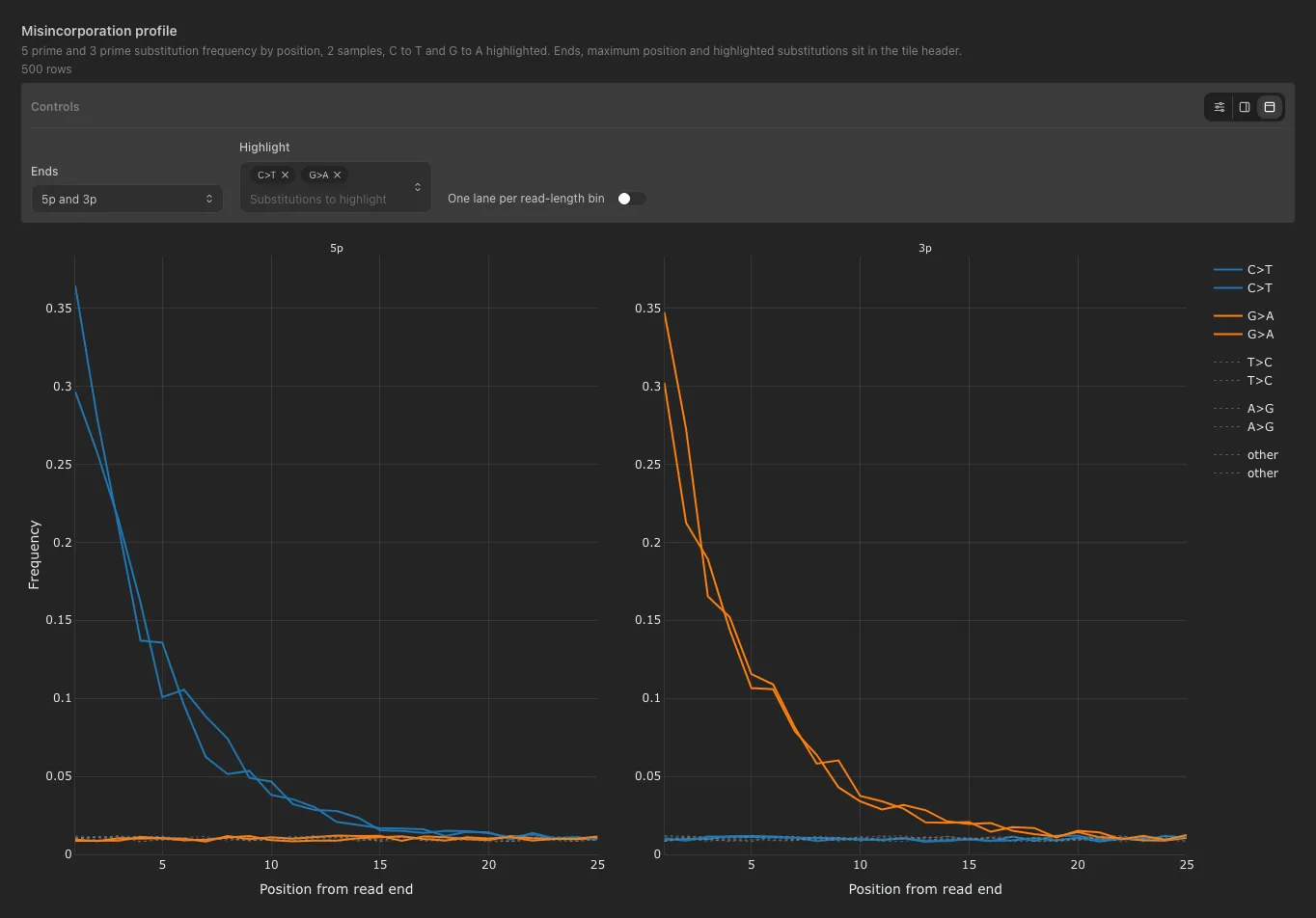
Task: Switch controls to side panel layout
Action: [1245, 107]
